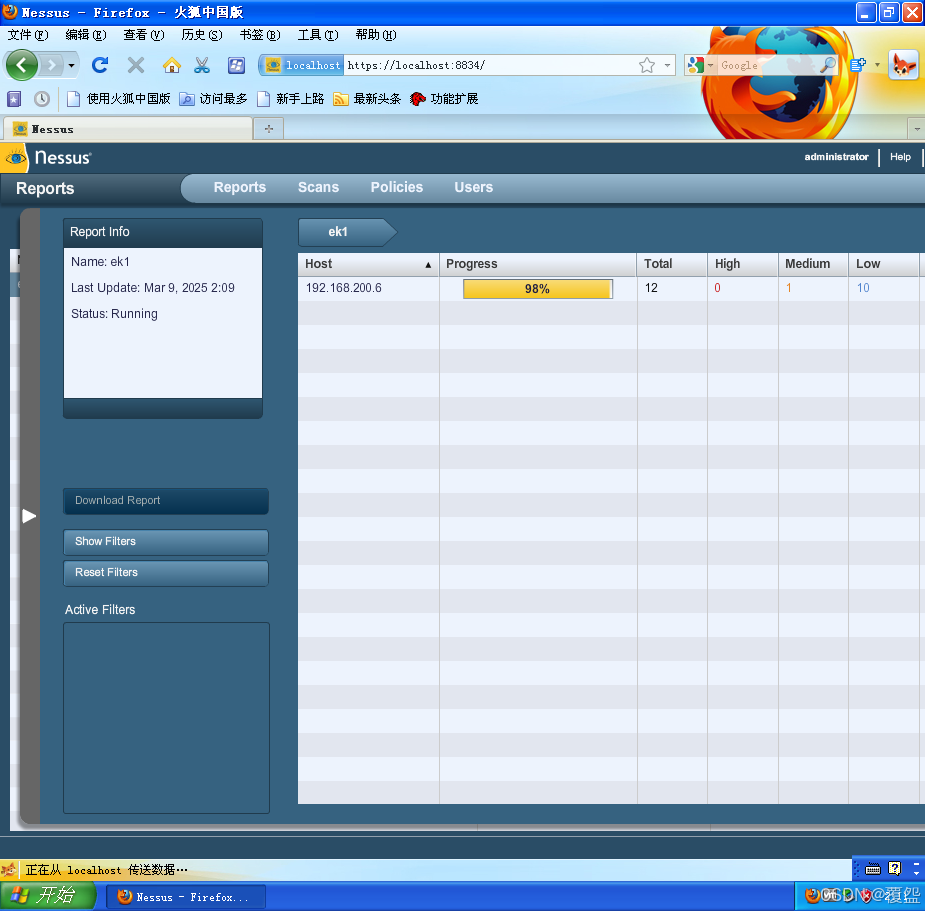Sort by the Host column header

click(368, 264)
